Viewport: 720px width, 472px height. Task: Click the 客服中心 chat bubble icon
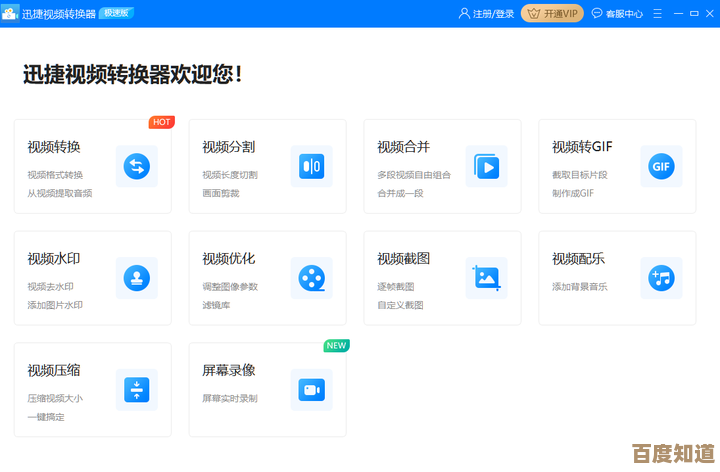596,13
